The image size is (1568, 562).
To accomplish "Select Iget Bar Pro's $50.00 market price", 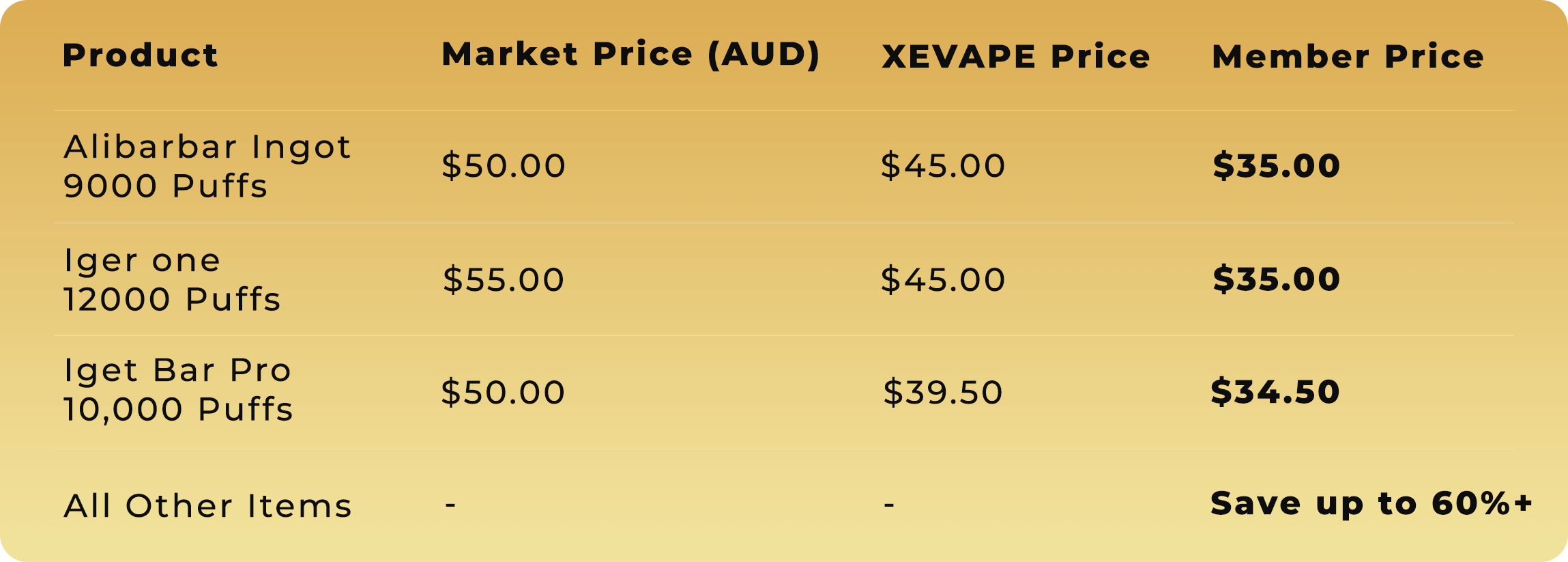I will pos(503,392).
